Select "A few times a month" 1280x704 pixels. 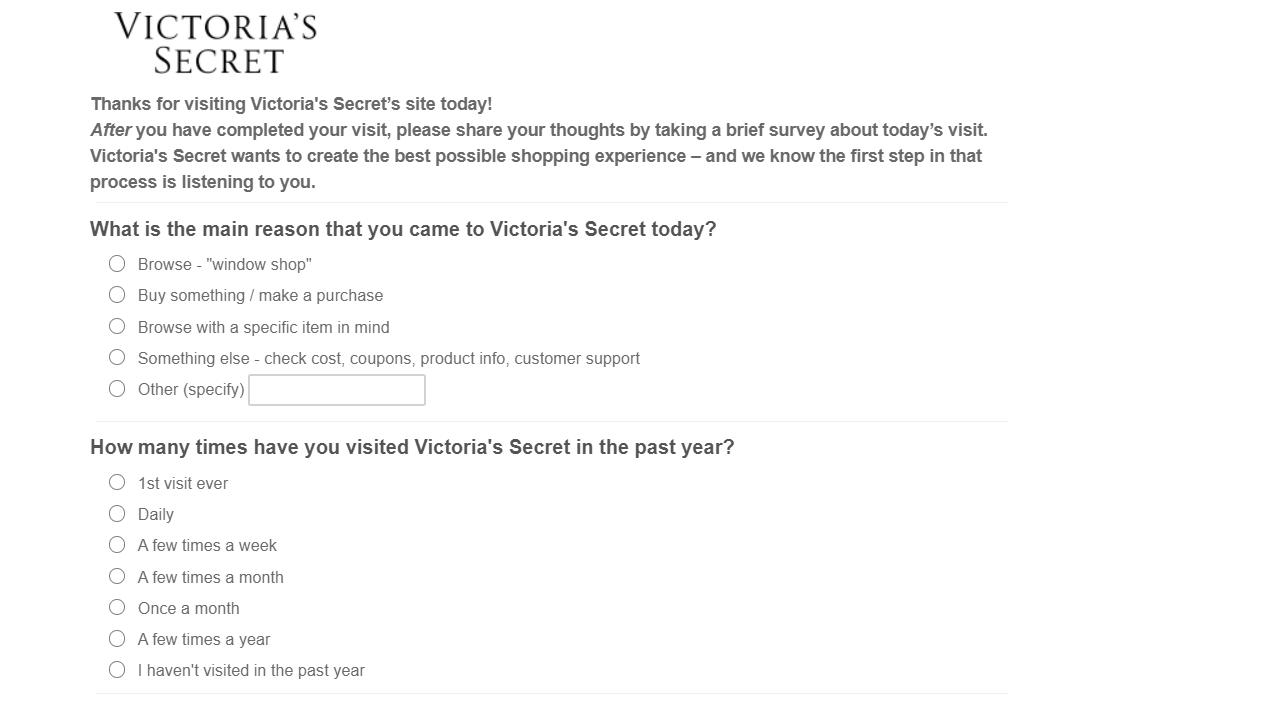point(117,576)
